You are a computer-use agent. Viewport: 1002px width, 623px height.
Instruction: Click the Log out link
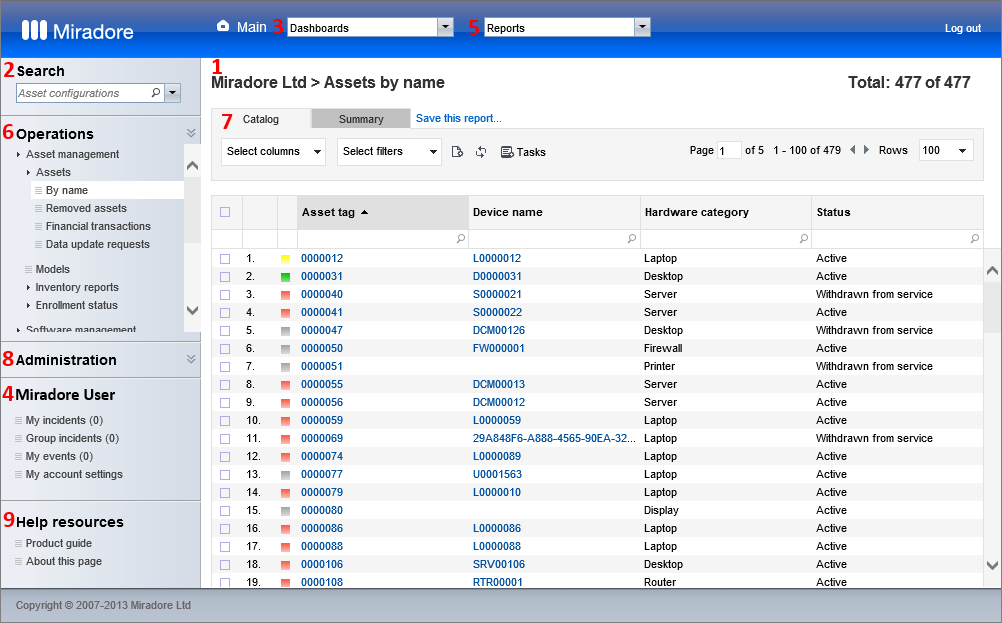click(x=962, y=28)
